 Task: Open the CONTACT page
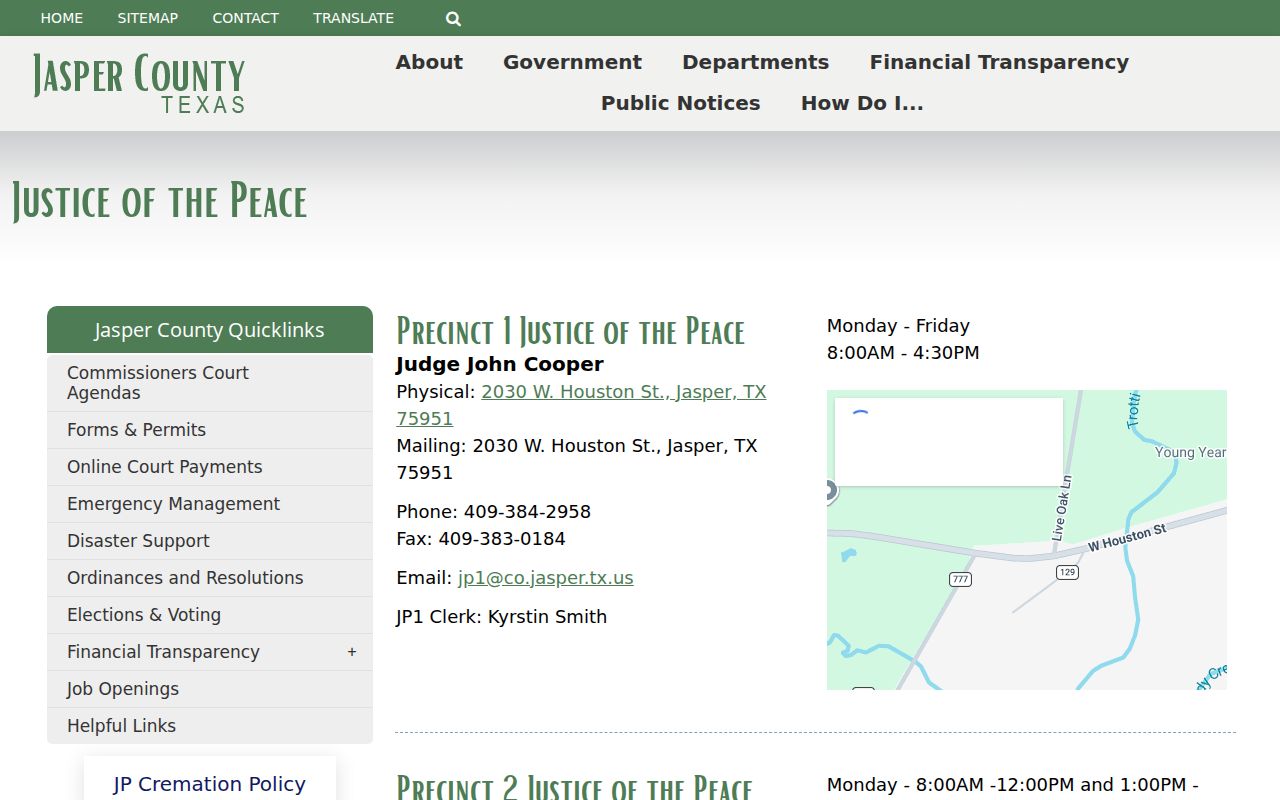tap(246, 18)
